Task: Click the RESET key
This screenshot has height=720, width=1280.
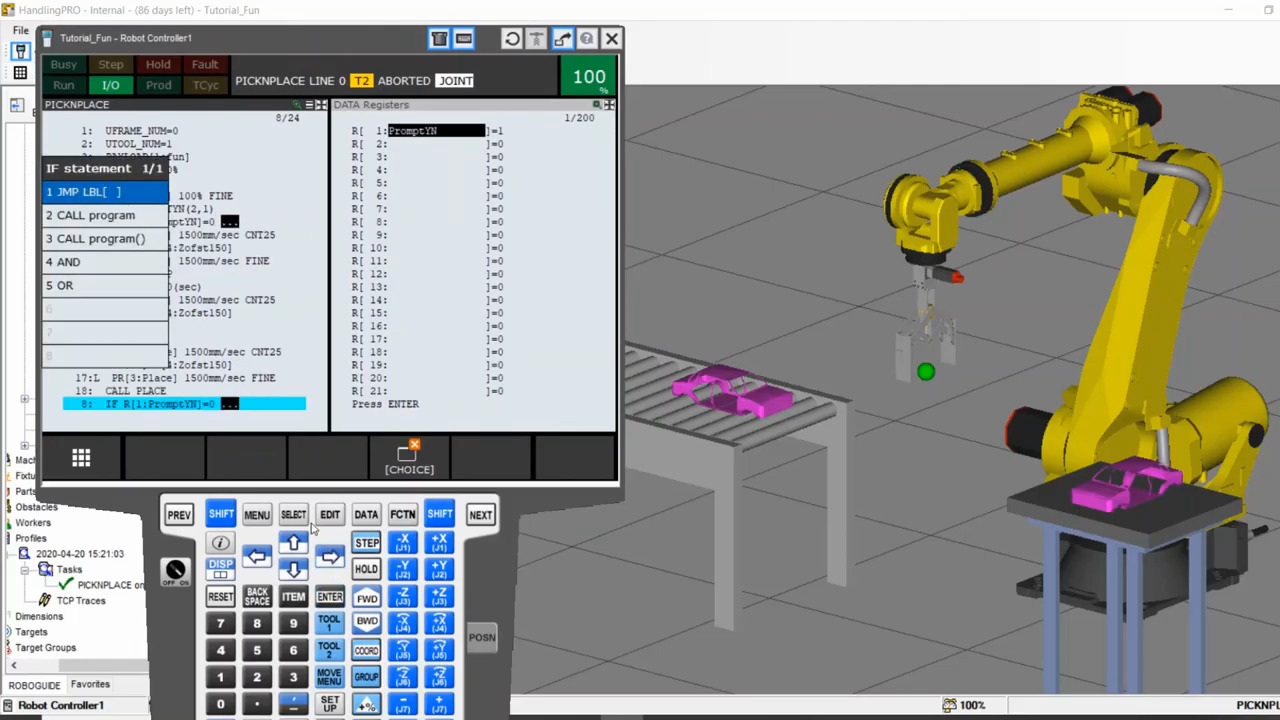Action: click(221, 597)
